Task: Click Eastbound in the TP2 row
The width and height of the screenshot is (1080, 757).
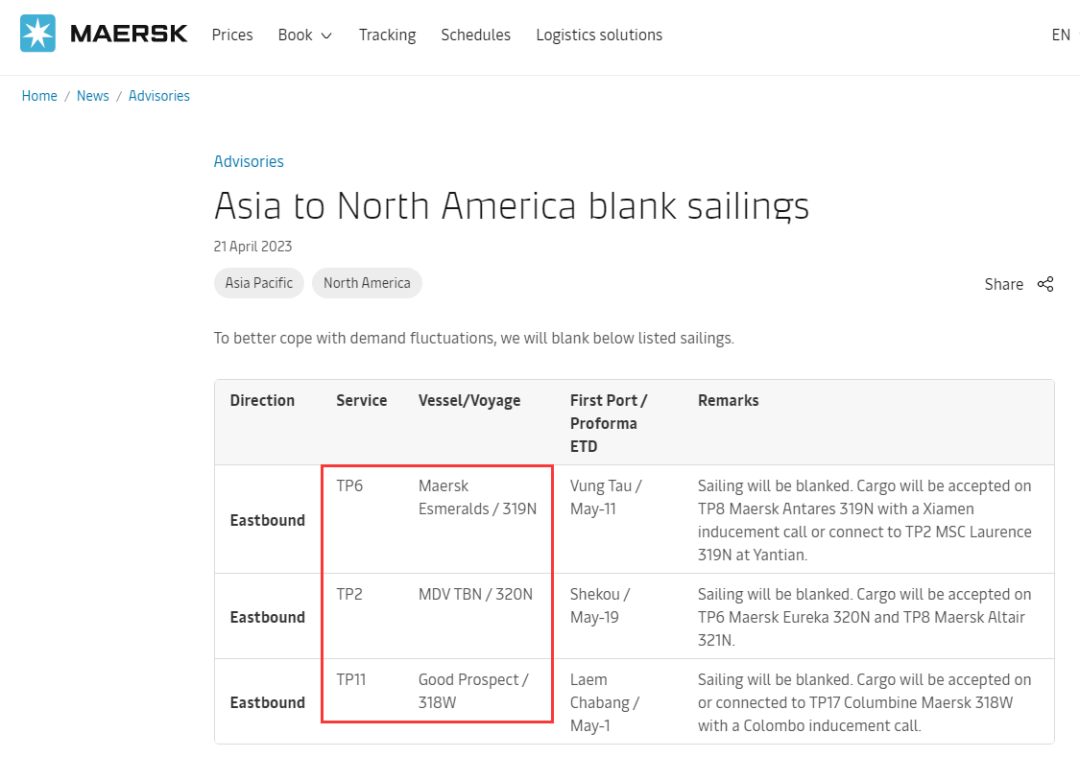Action: click(x=267, y=617)
